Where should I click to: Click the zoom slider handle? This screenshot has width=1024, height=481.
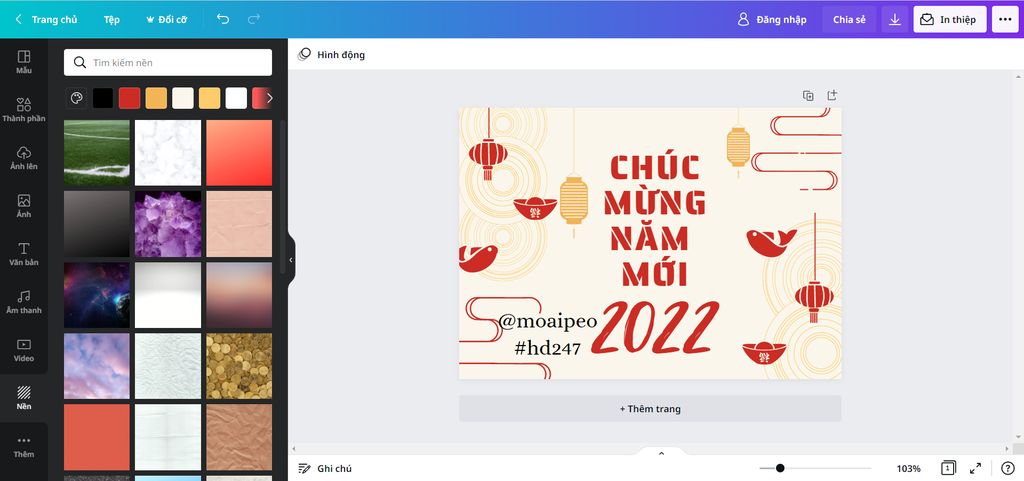pyautogui.click(x=780, y=468)
